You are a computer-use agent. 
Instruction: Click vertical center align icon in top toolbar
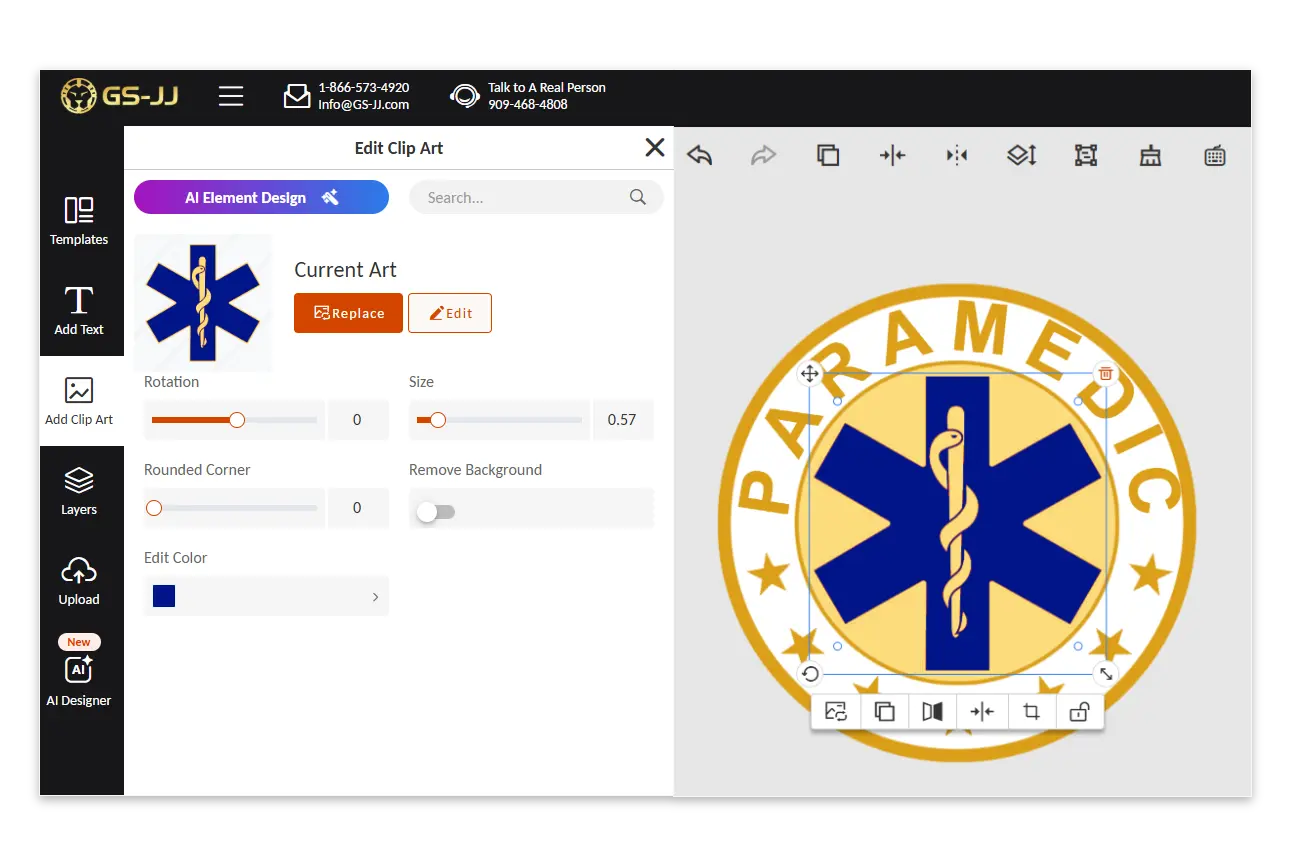(957, 155)
